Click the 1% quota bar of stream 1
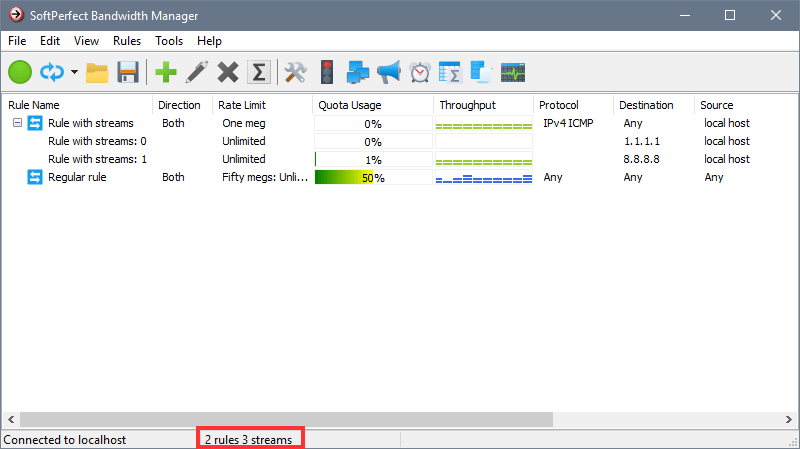Screen dimensions: 800x449 point(373,160)
